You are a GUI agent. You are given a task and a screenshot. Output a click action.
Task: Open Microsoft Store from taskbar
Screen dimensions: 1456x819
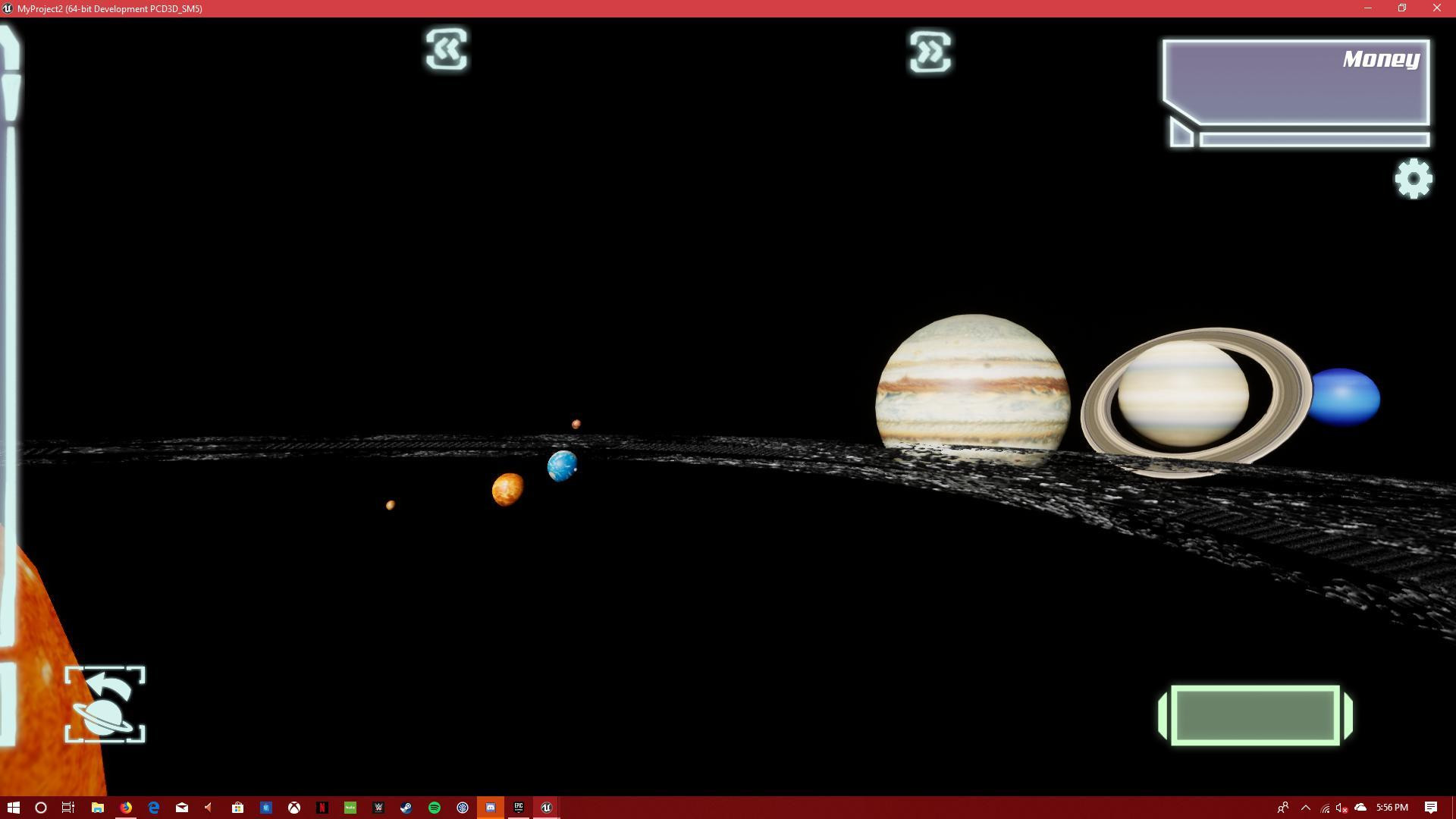[x=237, y=808]
